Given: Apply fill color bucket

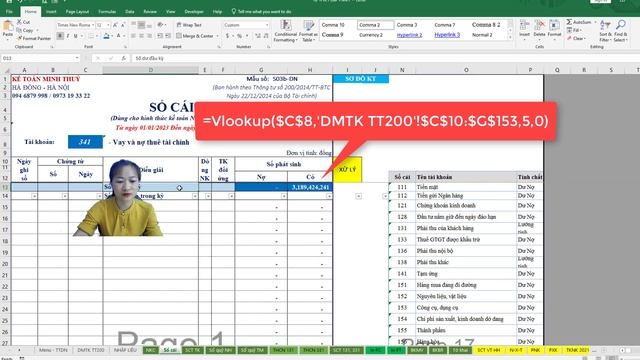Looking at the screenshot, I should pos(106,36).
